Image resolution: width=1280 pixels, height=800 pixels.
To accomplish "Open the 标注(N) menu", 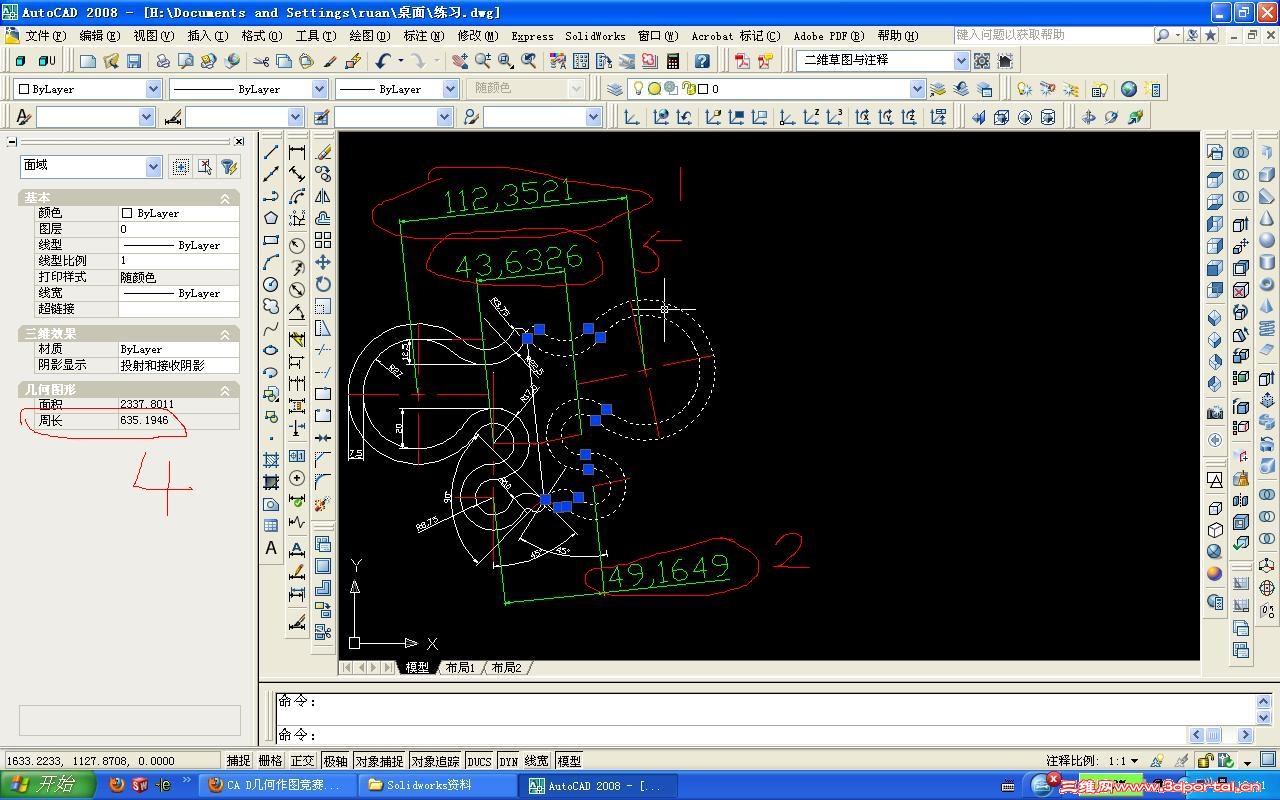I will coord(423,36).
